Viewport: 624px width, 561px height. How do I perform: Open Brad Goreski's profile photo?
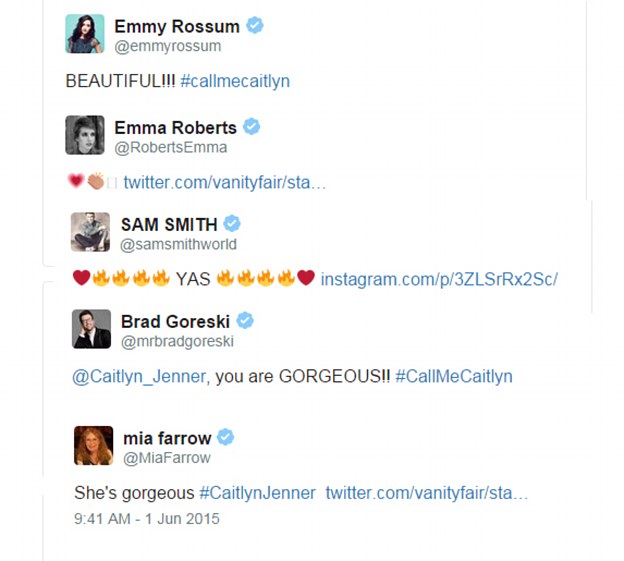(x=92, y=329)
